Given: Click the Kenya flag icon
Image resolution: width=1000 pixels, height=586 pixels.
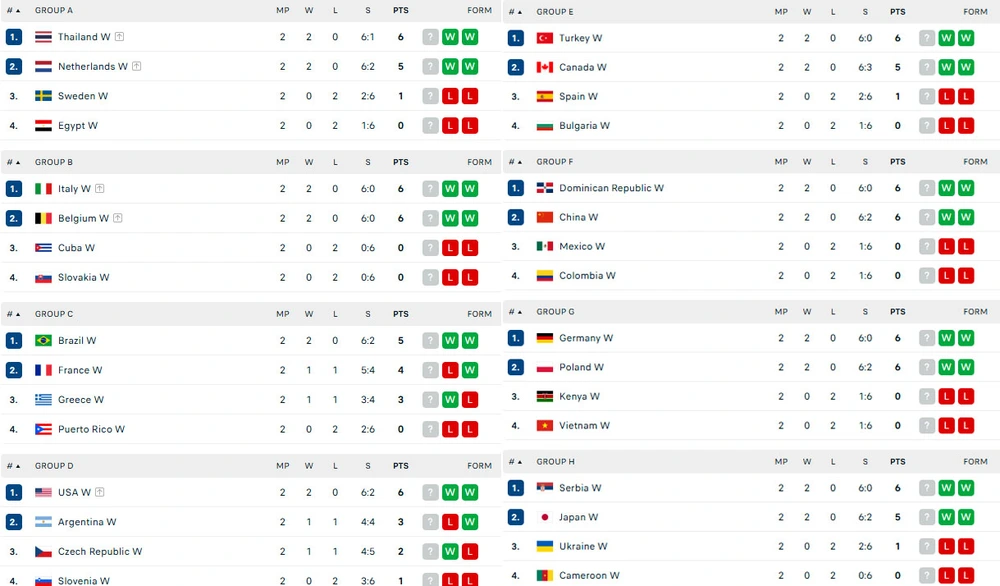Looking at the screenshot, I should pyautogui.click(x=545, y=397).
